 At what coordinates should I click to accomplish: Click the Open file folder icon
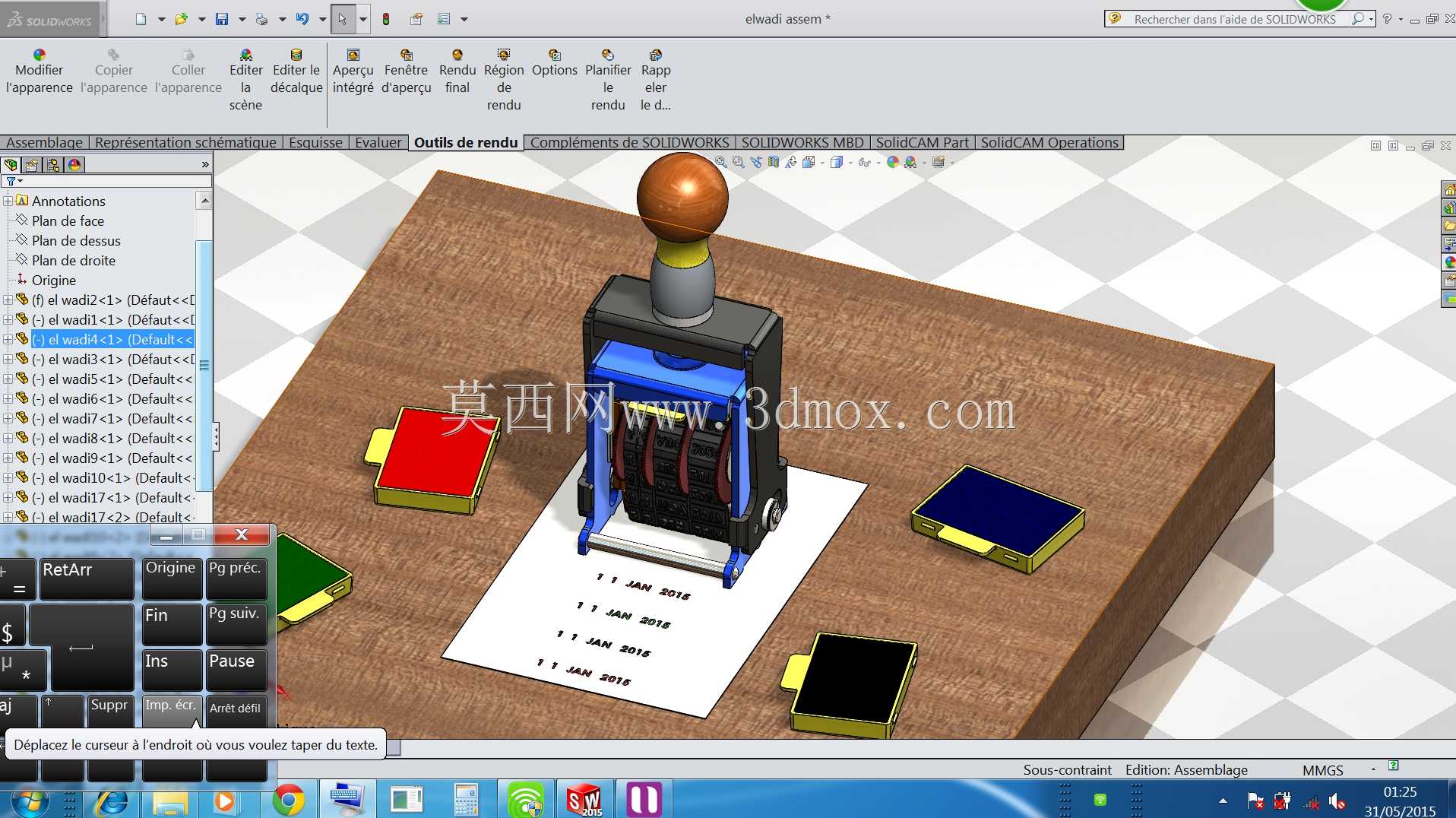point(181,19)
